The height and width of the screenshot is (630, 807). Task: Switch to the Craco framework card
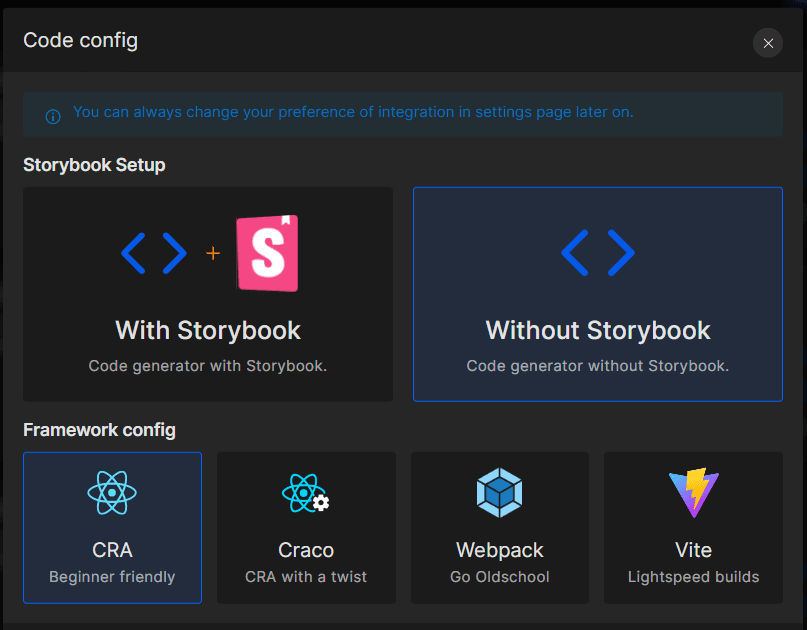(306, 528)
